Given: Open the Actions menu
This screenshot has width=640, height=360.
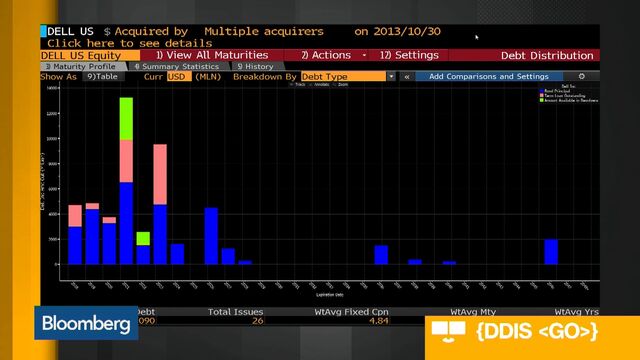Looking at the screenshot, I should 326,55.
